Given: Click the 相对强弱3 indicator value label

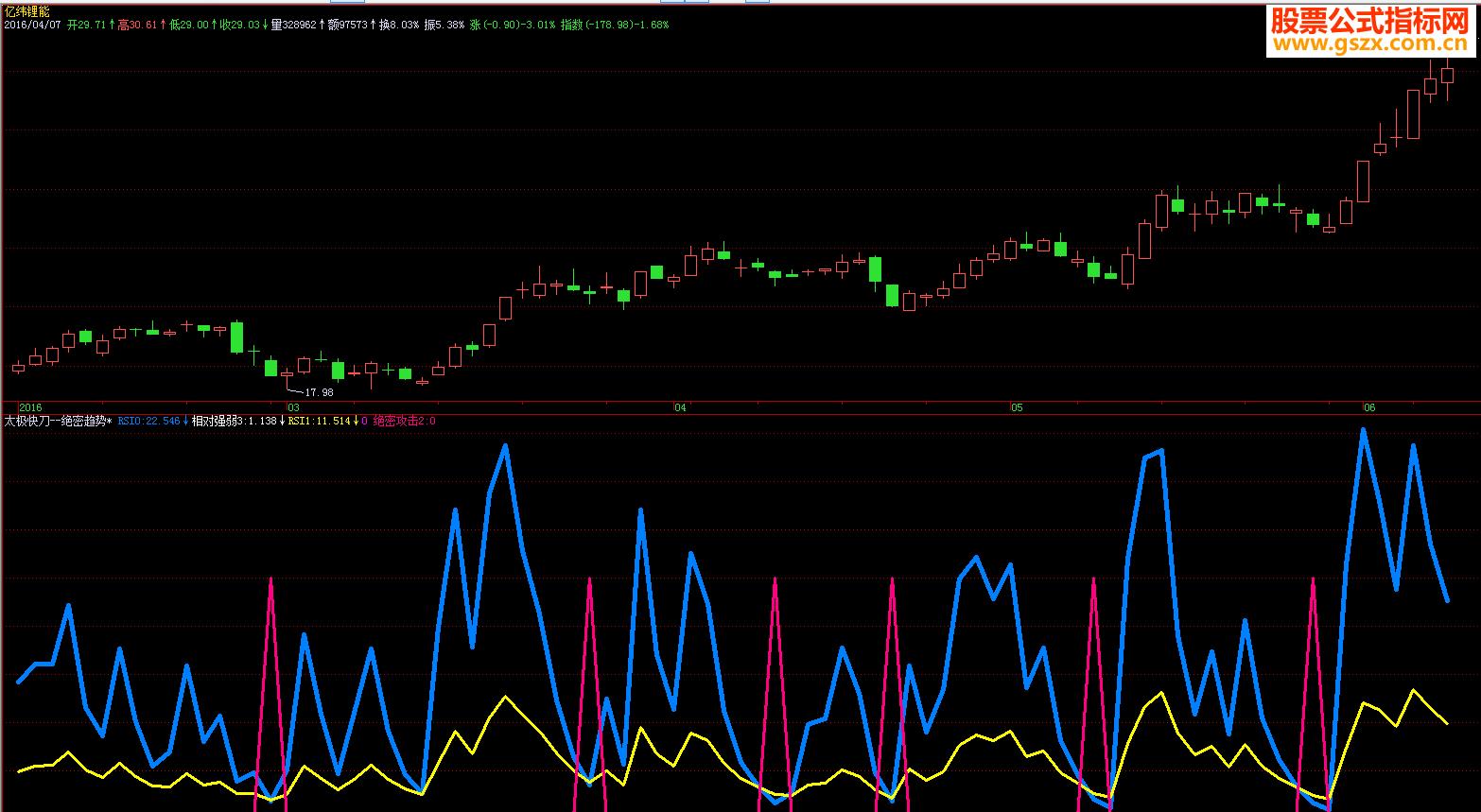Looking at the screenshot, I should pos(235,421).
